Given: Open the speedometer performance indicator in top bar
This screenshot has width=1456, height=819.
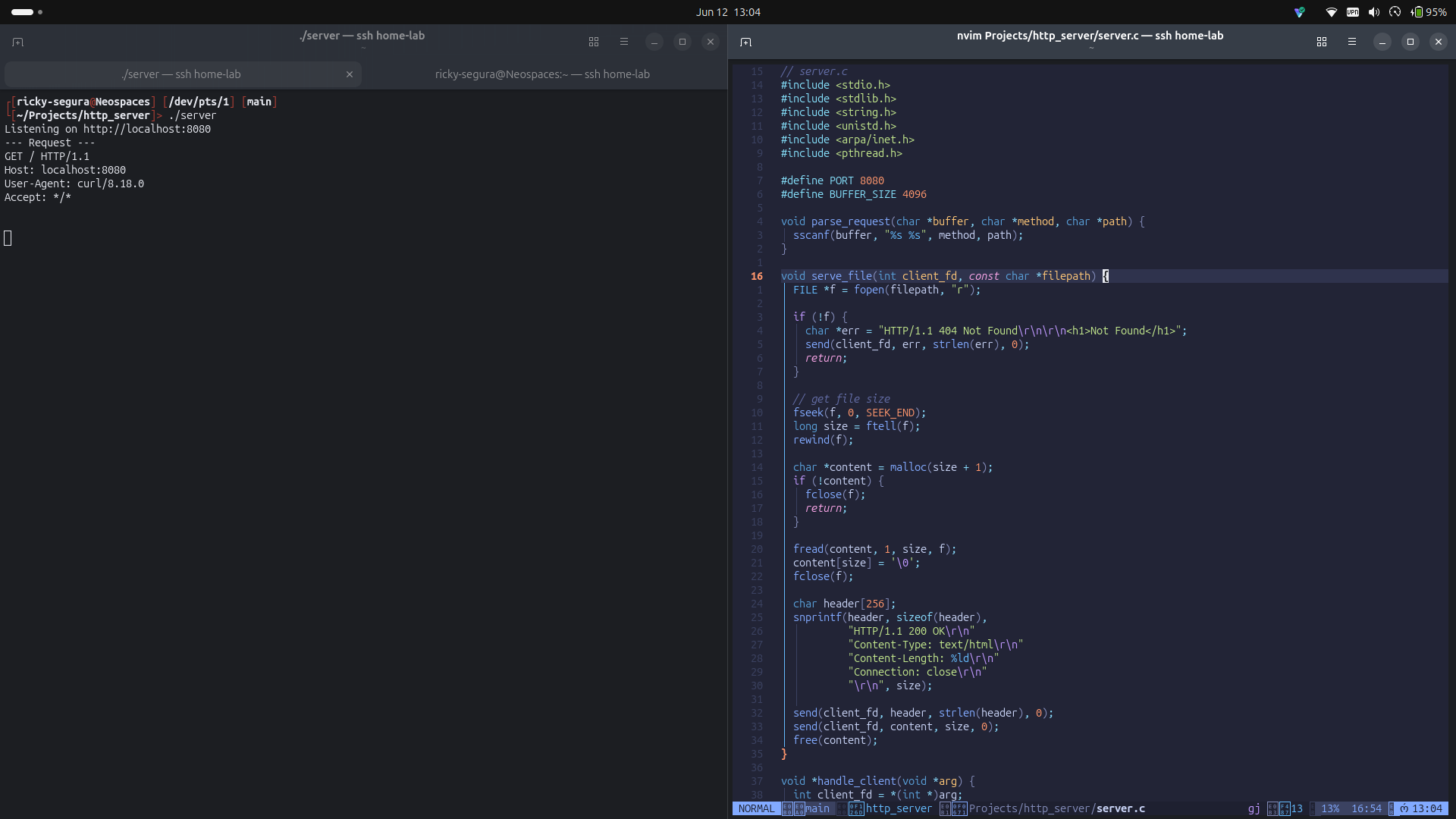Looking at the screenshot, I should pyautogui.click(x=1395, y=12).
